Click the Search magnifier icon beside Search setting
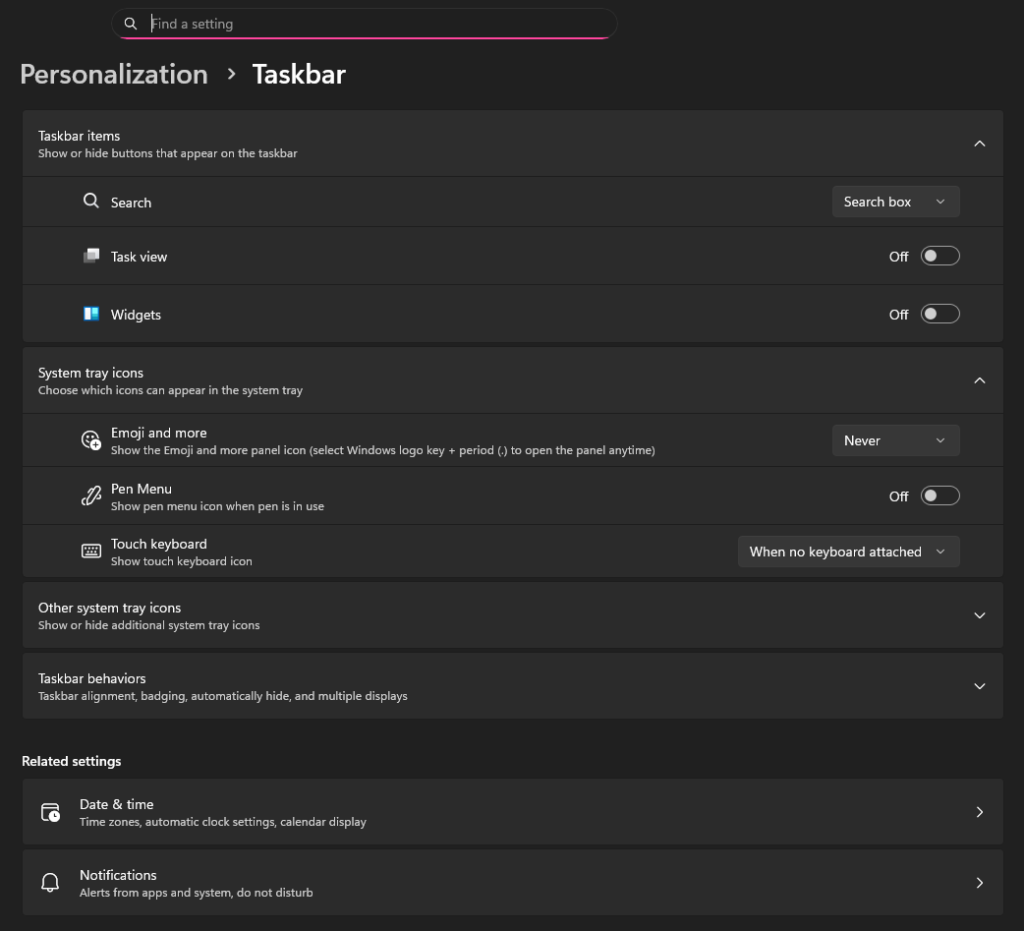The height and width of the screenshot is (931, 1024). click(x=90, y=201)
